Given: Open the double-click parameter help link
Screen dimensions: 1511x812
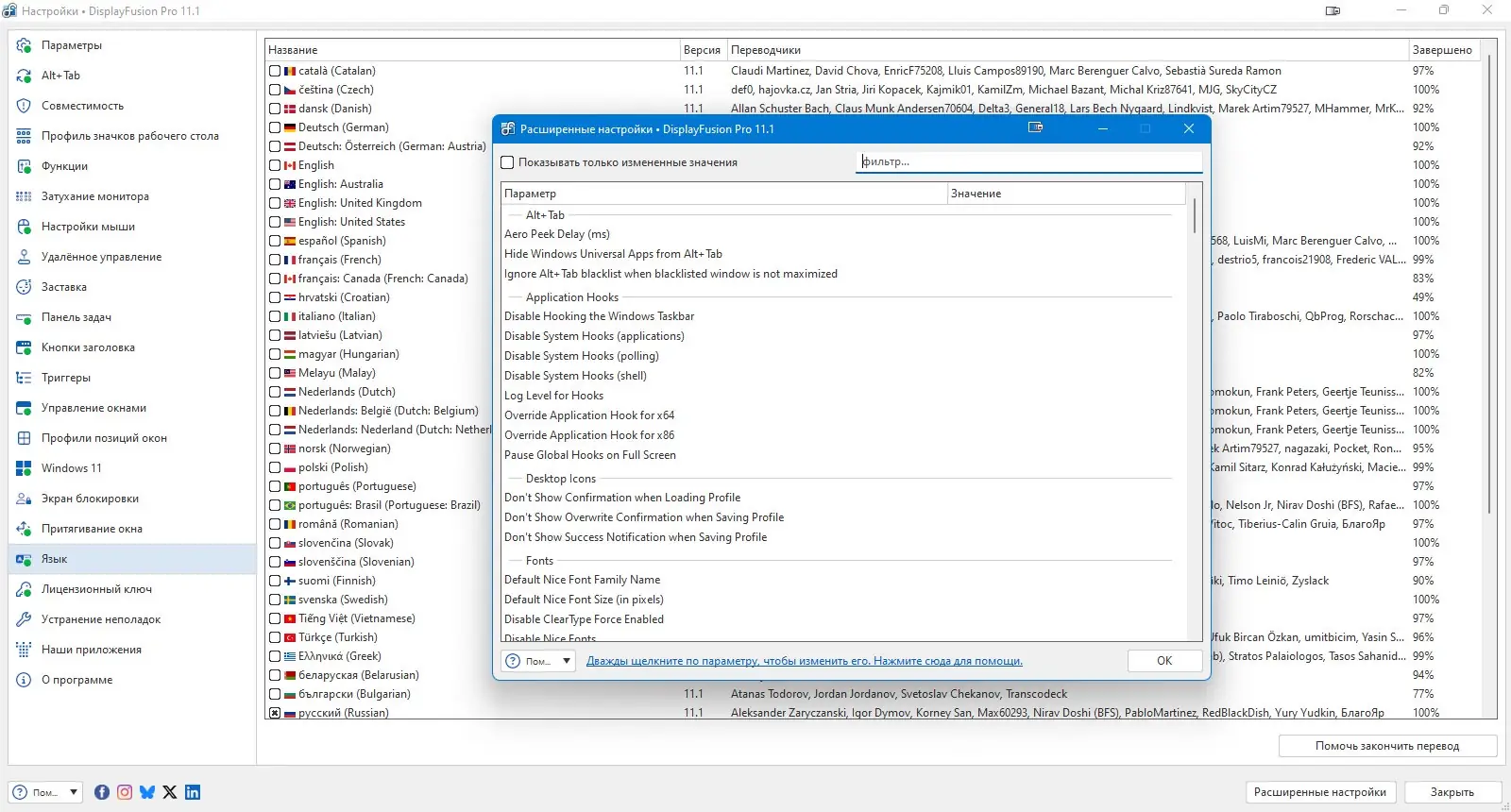Looking at the screenshot, I should tap(805, 661).
